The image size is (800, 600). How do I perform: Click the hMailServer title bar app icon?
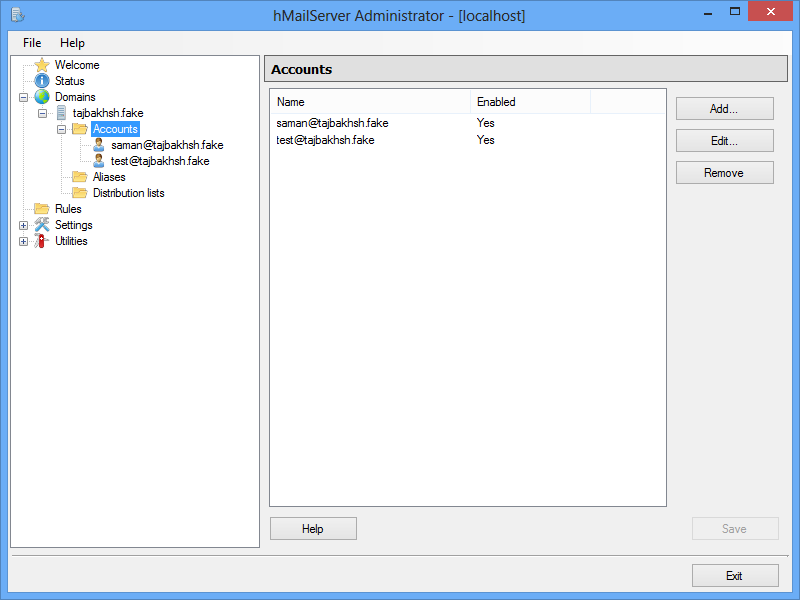pyautogui.click(x=17, y=15)
